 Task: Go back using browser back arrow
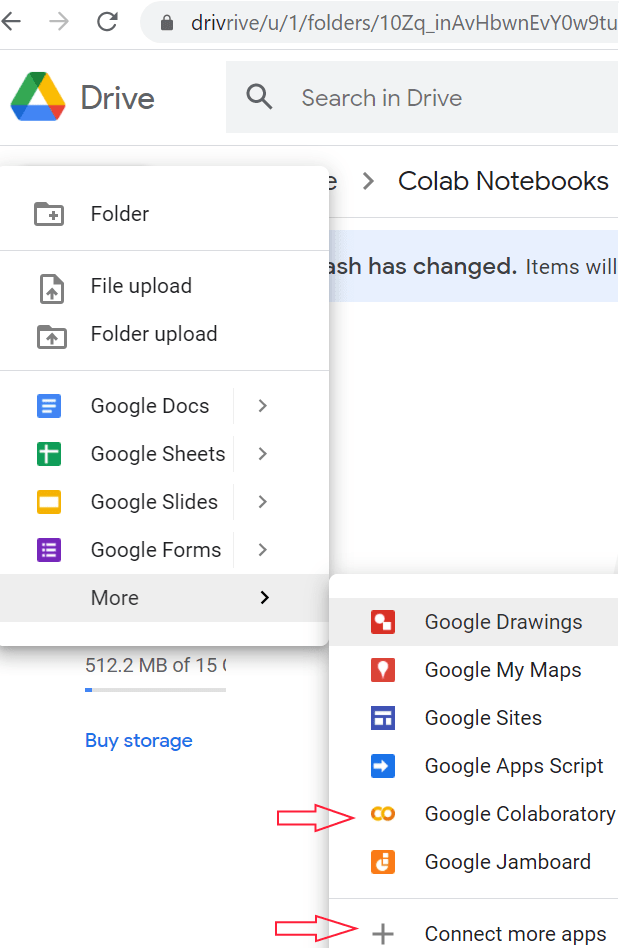(11, 22)
